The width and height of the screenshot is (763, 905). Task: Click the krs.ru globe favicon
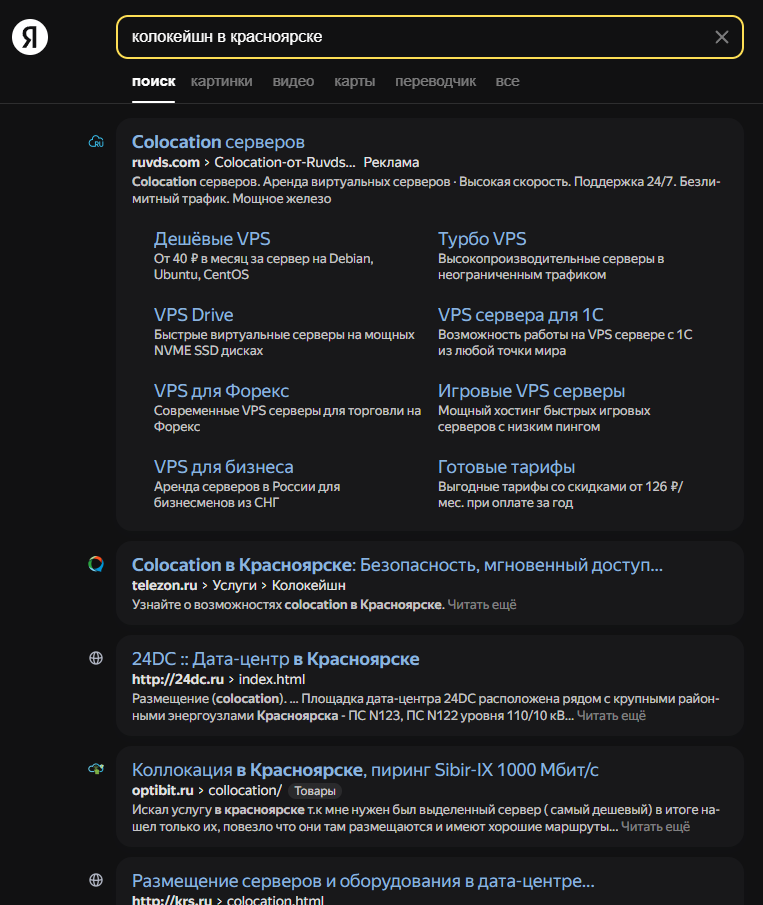click(x=96, y=880)
